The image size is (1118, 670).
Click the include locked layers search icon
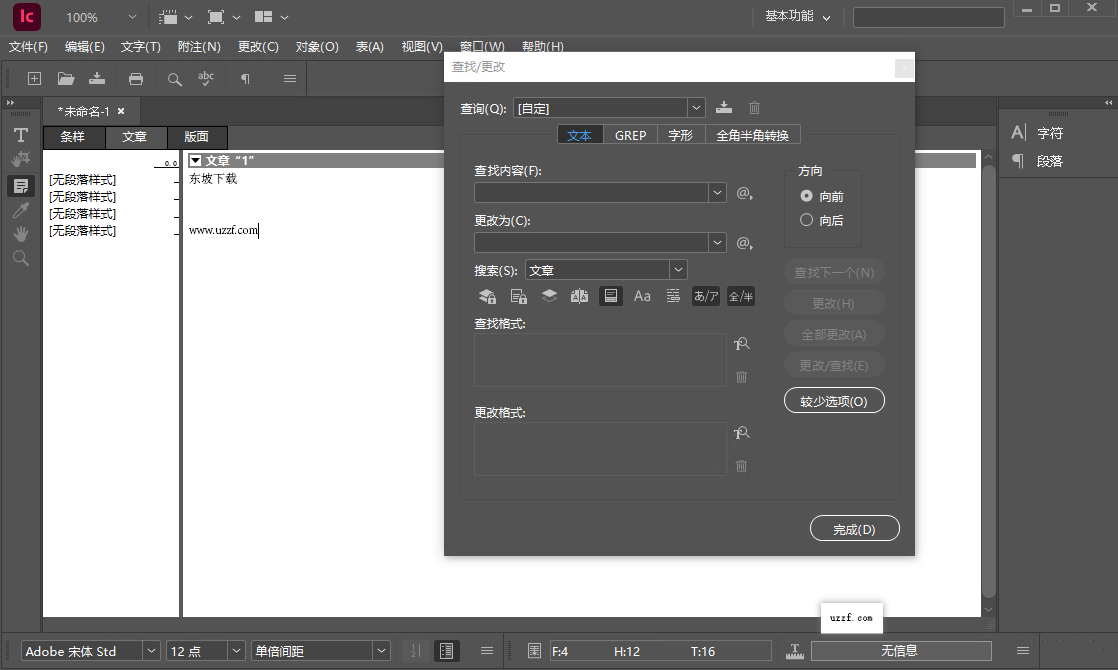(487, 295)
